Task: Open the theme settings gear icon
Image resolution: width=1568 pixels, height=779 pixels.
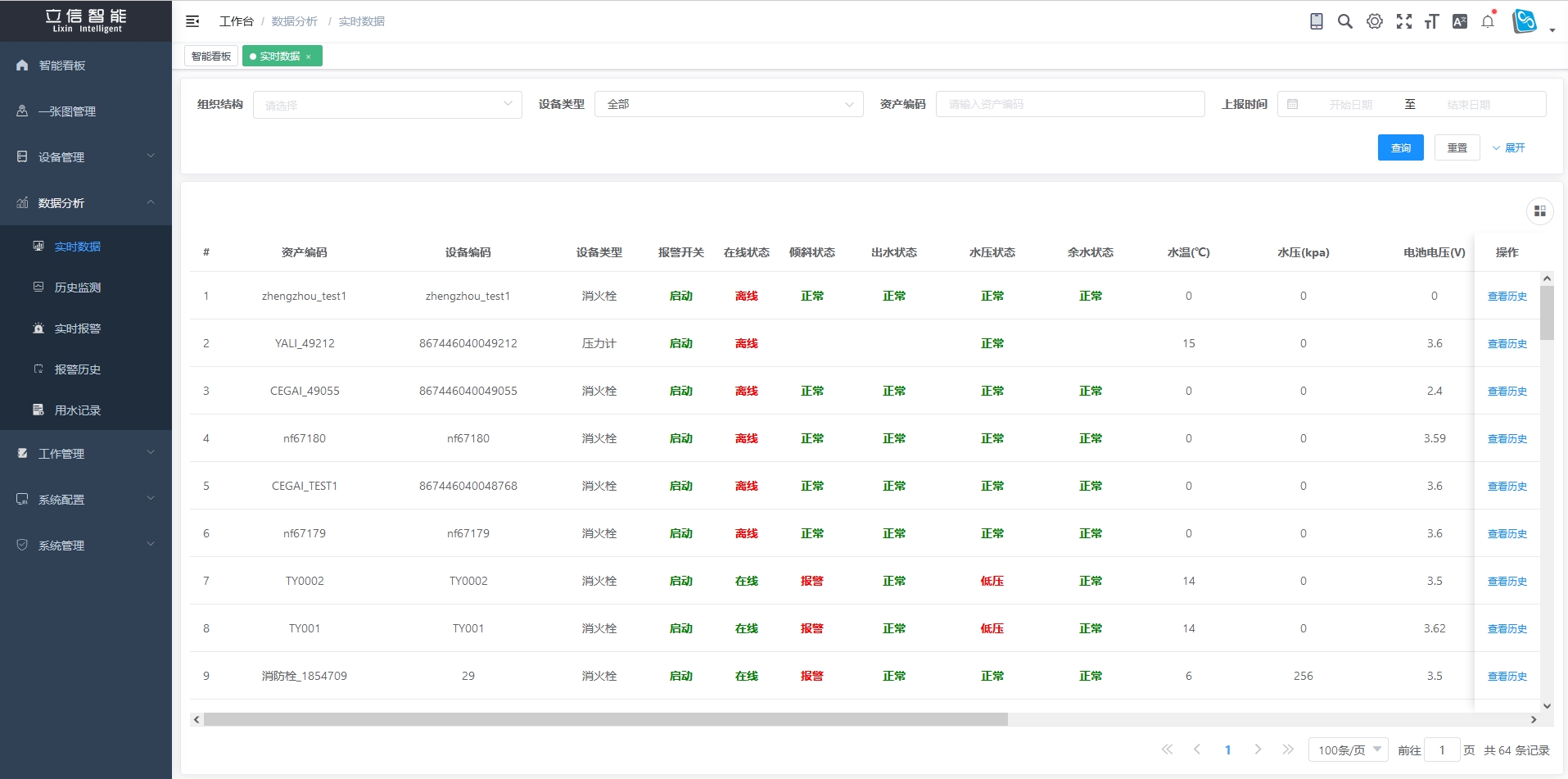Action: tap(1375, 21)
